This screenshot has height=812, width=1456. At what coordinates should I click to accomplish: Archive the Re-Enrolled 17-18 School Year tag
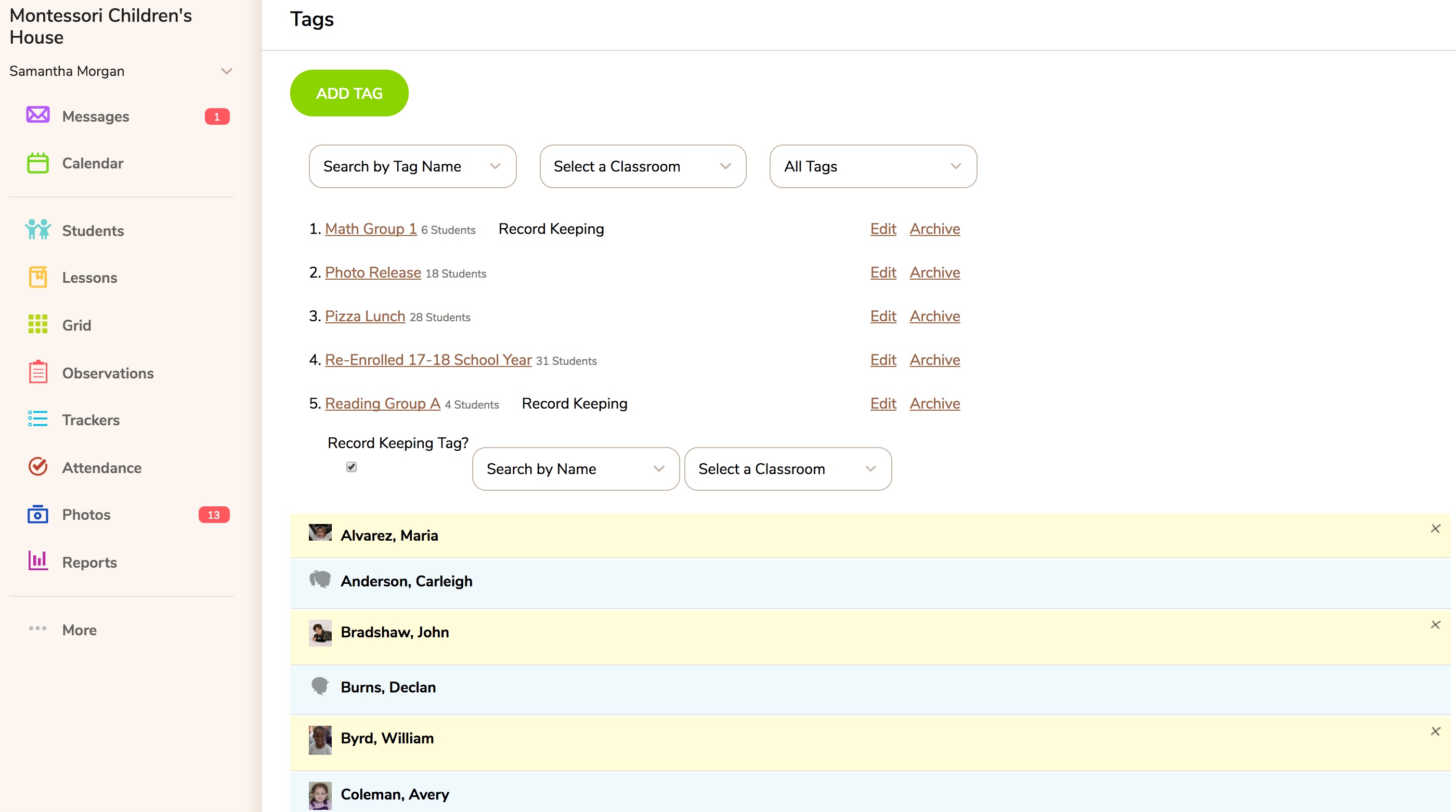pos(935,359)
